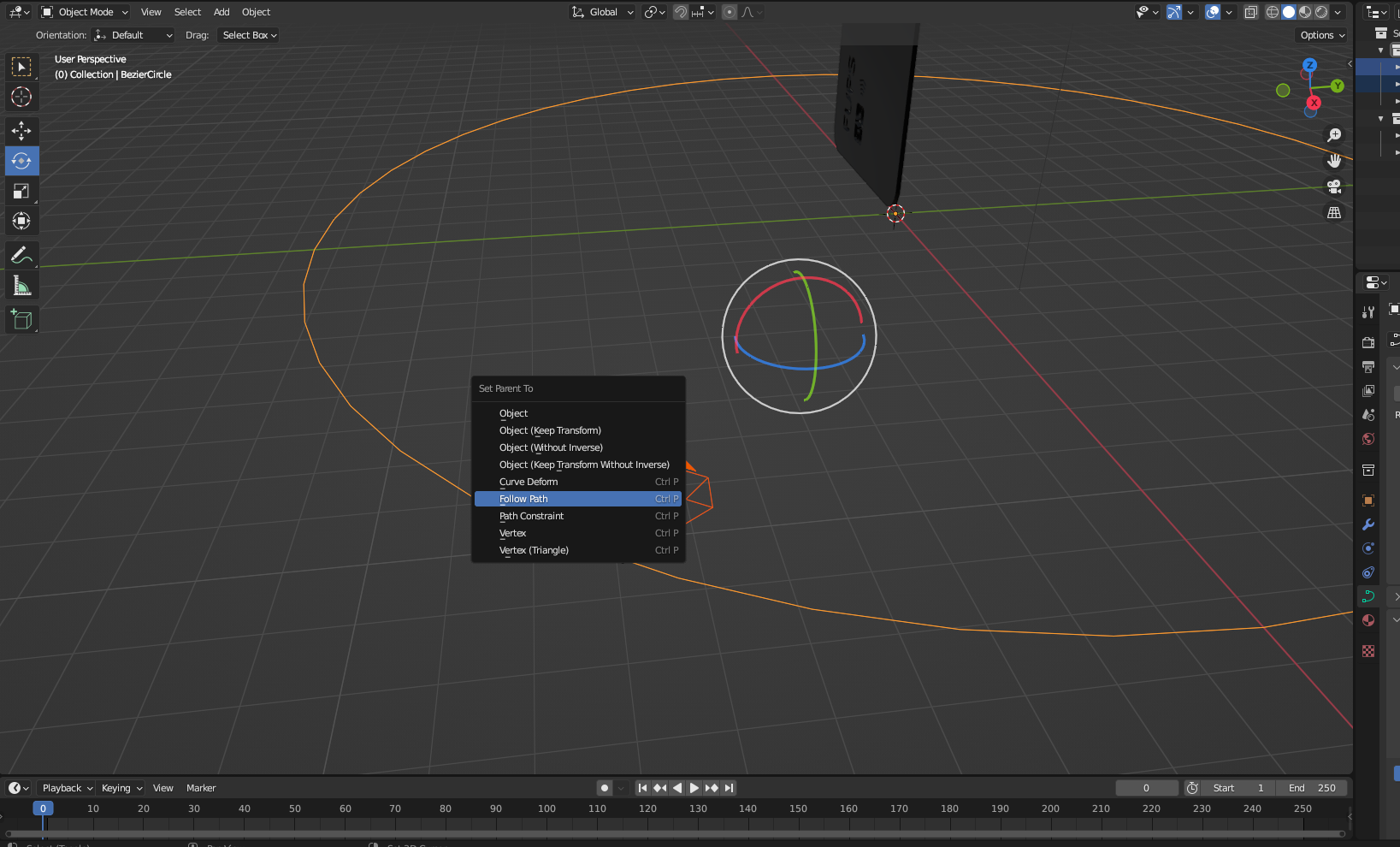Play the animation forward
Image resolution: width=1400 pixels, height=847 pixels.
point(694,788)
